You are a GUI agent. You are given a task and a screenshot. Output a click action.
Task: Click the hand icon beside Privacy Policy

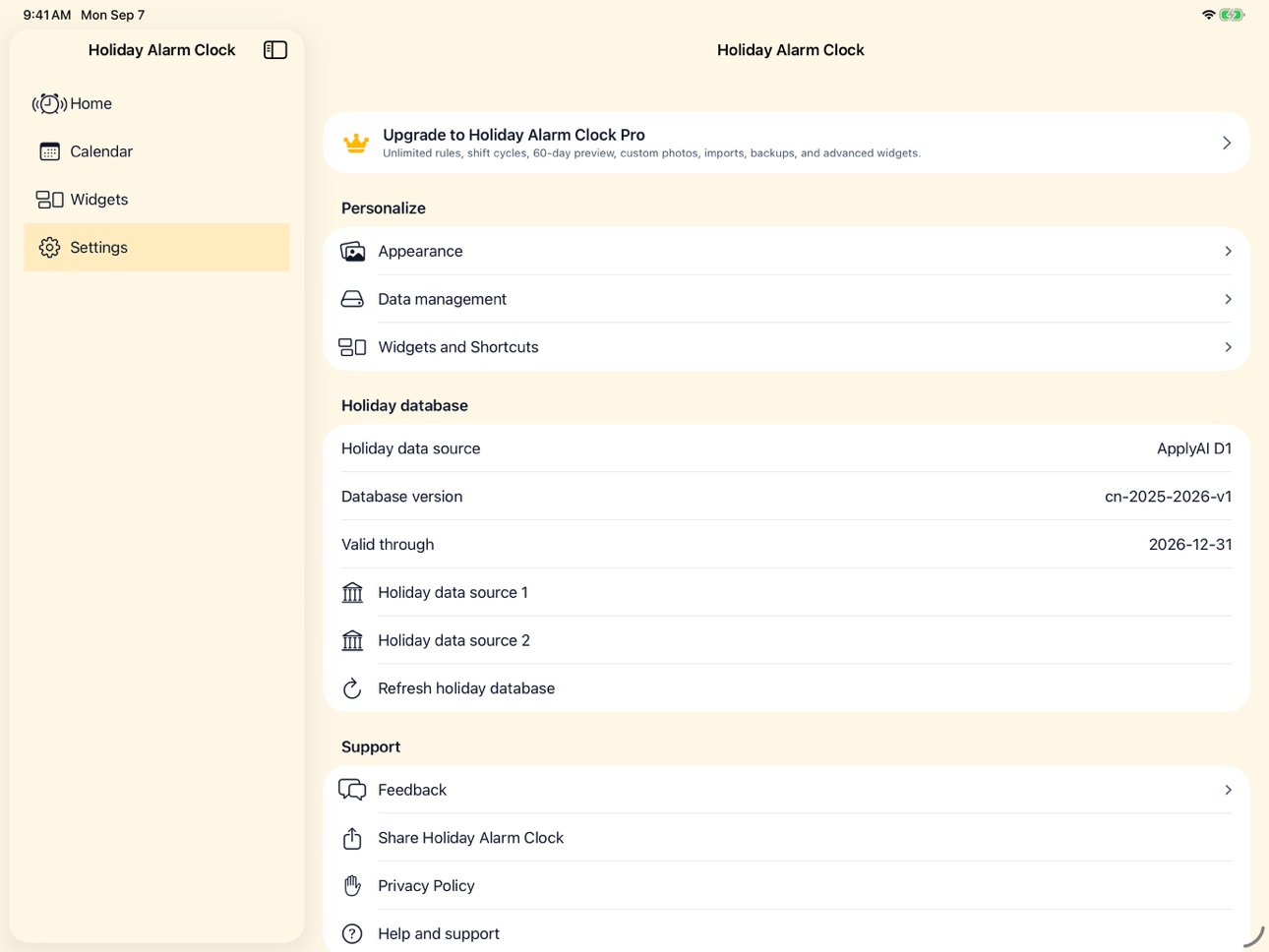coord(352,885)
